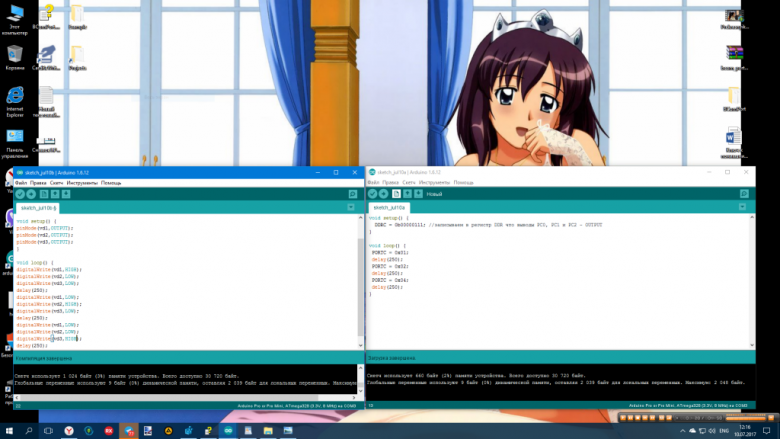The image size is (780, 439).
Task: Open Action Center notifications icon
Action: (x=767, y=431)
